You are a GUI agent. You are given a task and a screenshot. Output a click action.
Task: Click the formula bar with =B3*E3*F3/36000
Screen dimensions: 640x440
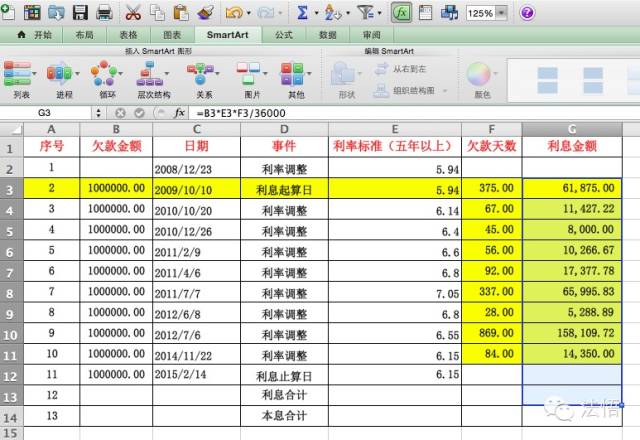[414, 113]
